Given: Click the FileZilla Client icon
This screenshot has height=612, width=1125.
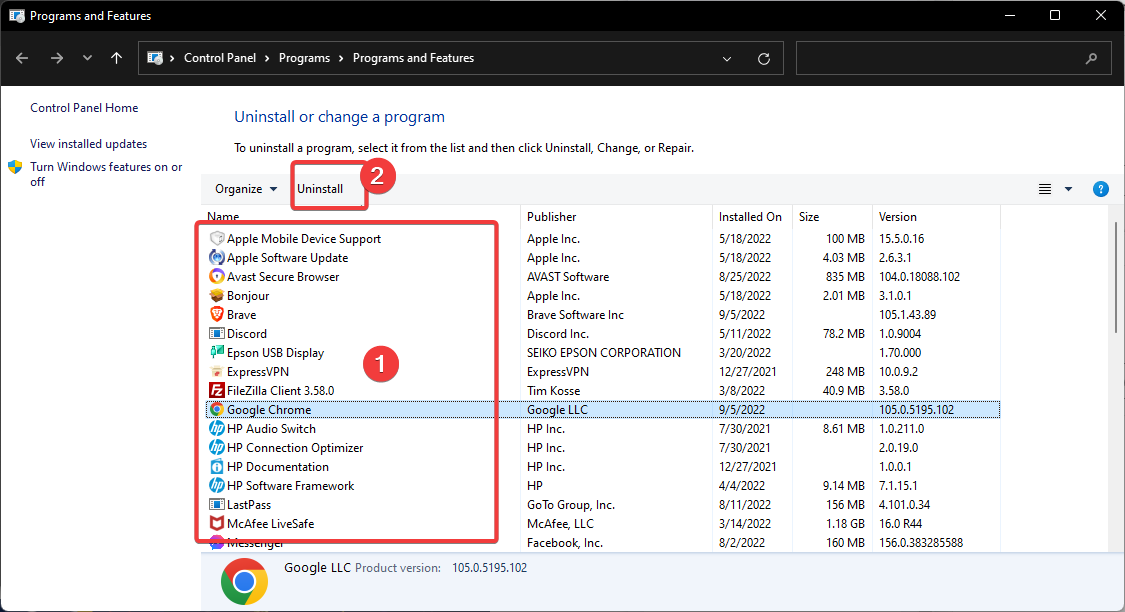Looking at the screenshot, I should click(217, 390).
